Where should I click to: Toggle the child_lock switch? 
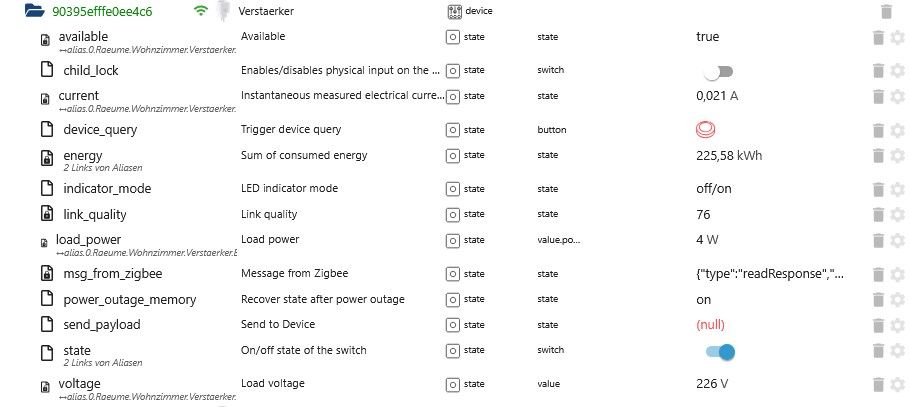click(719, 71)
